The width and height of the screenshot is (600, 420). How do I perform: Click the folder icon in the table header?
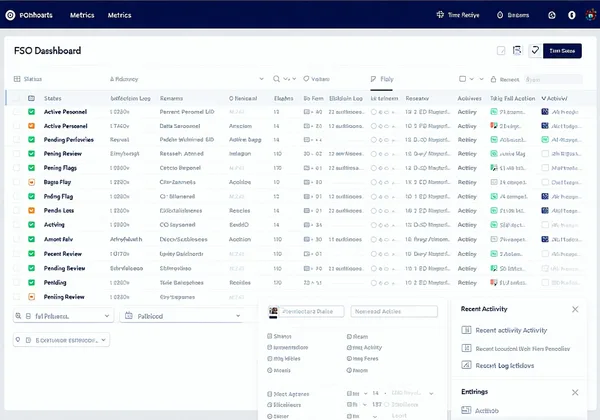[x=31, y=98]
